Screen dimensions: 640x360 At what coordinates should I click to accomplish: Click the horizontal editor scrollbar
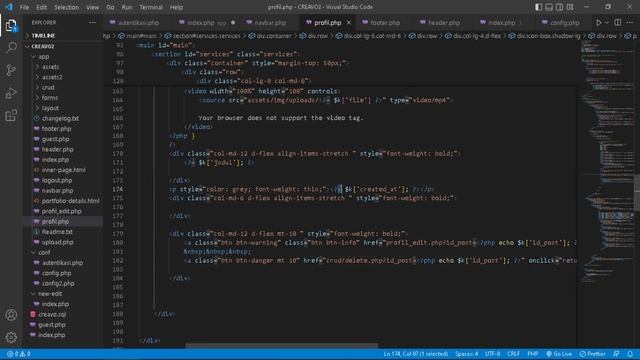(282, 346)
